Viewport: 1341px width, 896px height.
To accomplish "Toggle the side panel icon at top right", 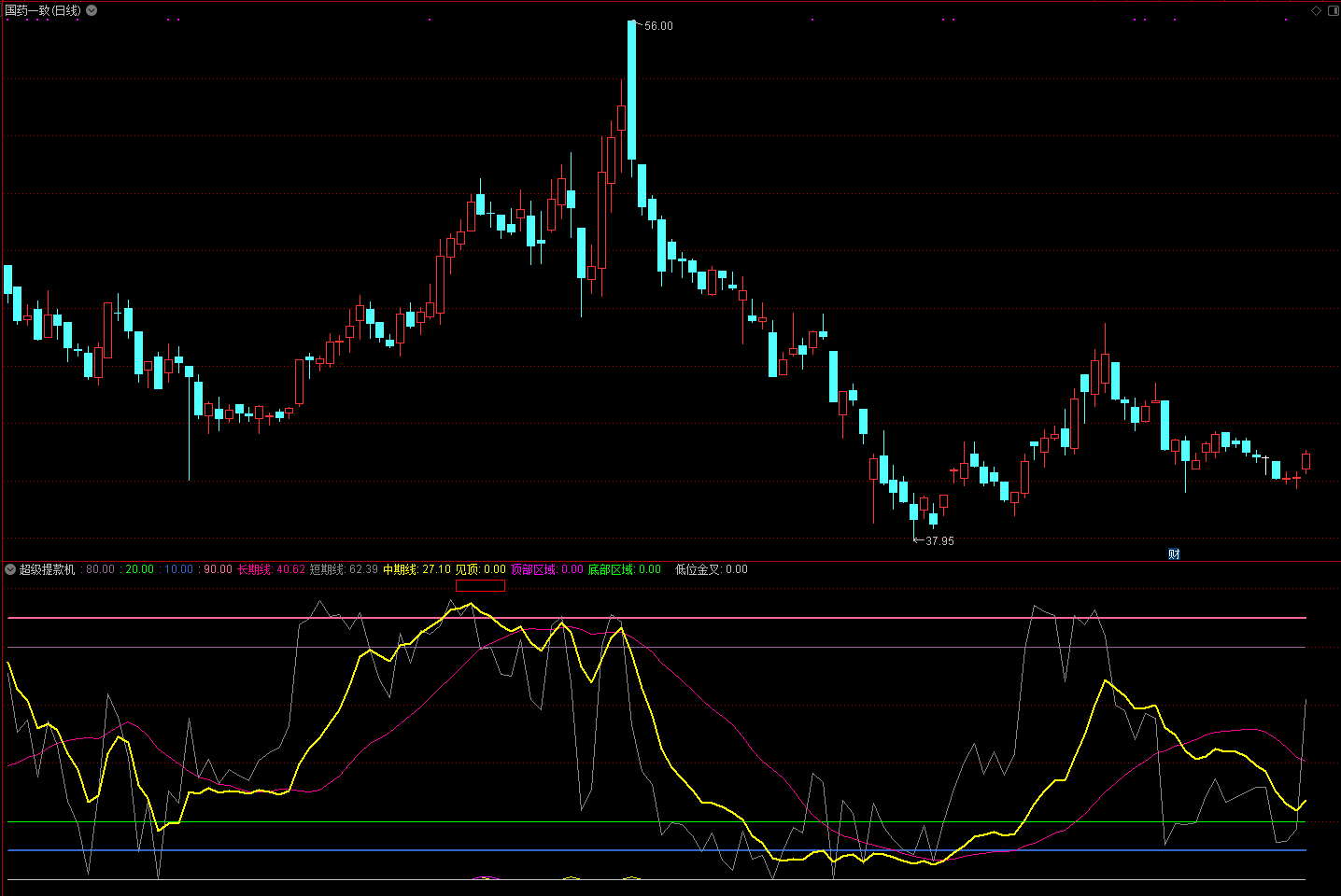I will [x=1332, y=10].
